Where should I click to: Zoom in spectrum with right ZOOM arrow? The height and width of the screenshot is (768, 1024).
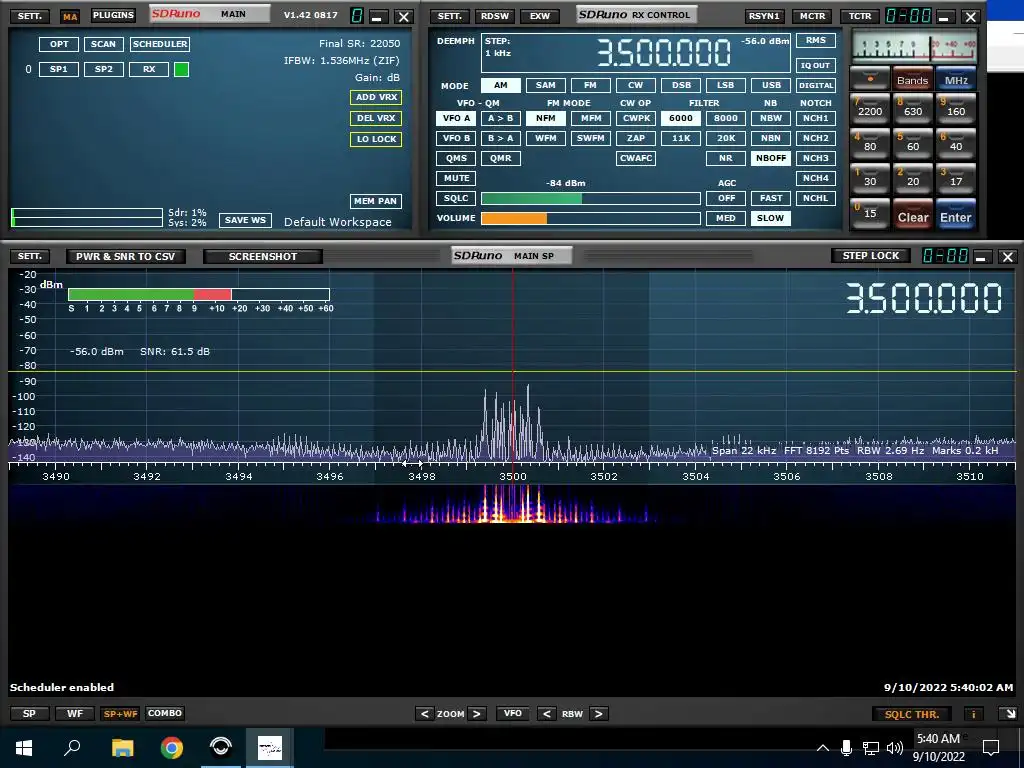pos(477,714)
